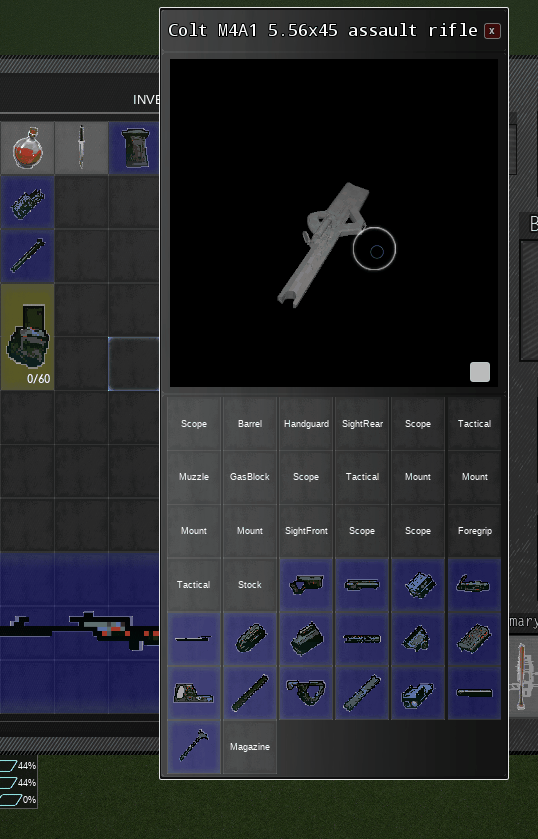Open the Foregrip mod slot
The height and width of the screenshot is (839, 538).
pyautogui.click(x=474, y=531)
